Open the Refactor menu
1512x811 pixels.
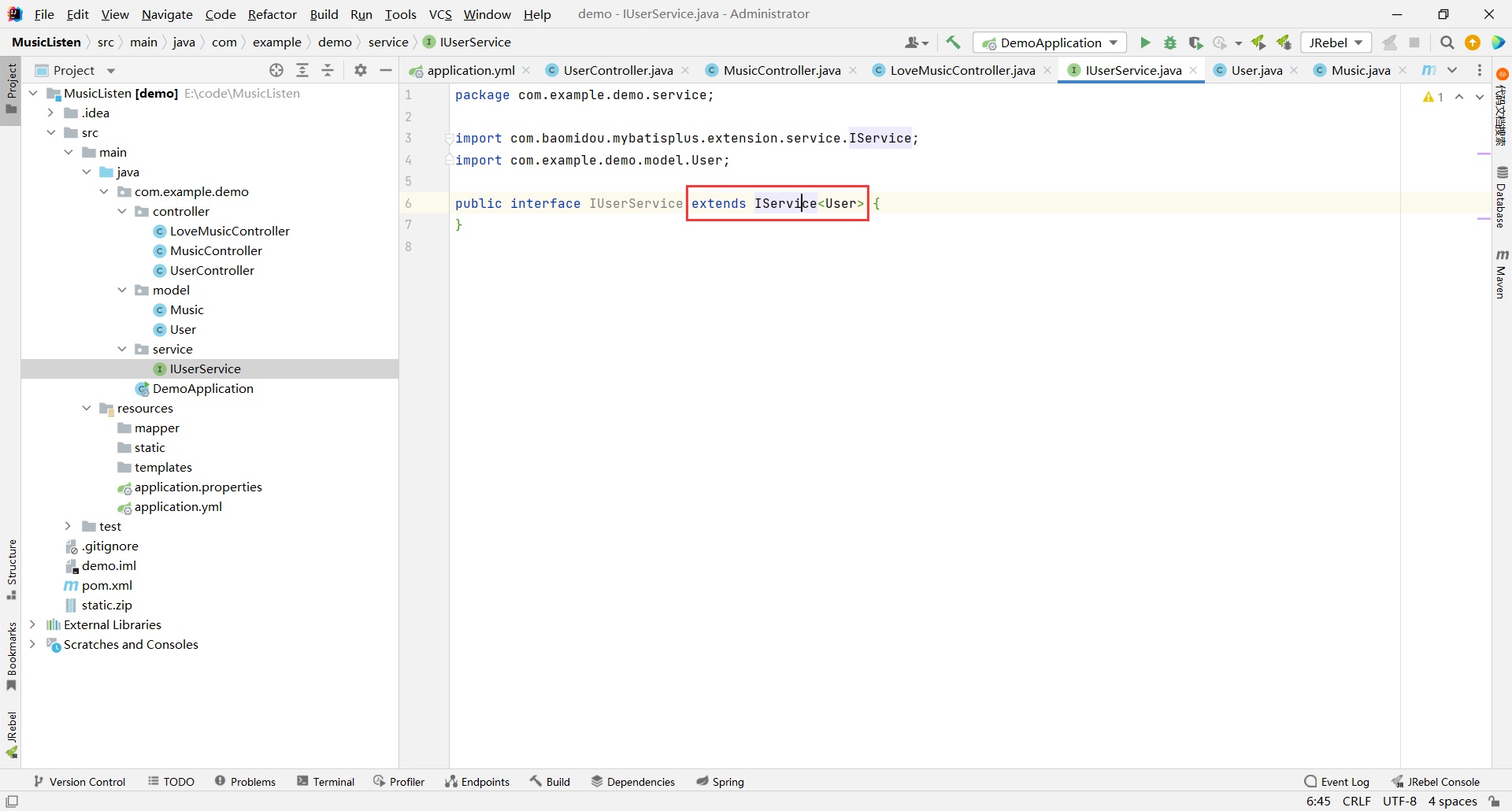click(x=272, y=14)
